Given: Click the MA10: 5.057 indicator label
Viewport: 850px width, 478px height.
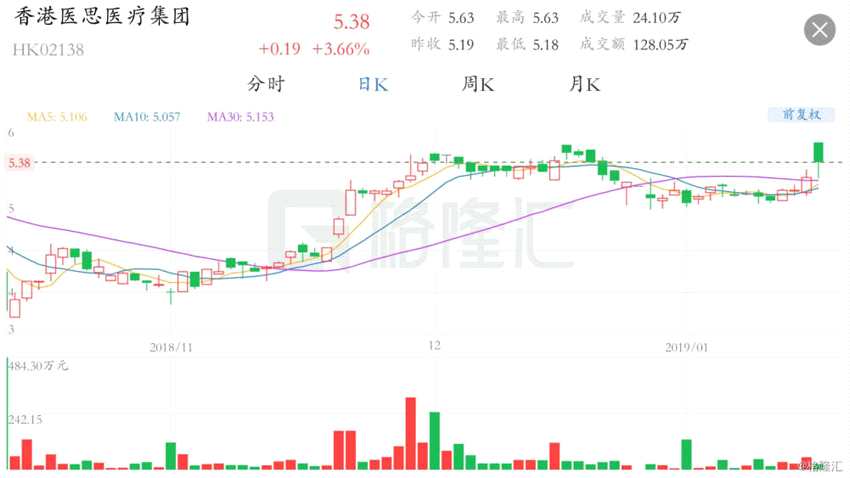Looking at the screenshot, I should coord(147,117).
